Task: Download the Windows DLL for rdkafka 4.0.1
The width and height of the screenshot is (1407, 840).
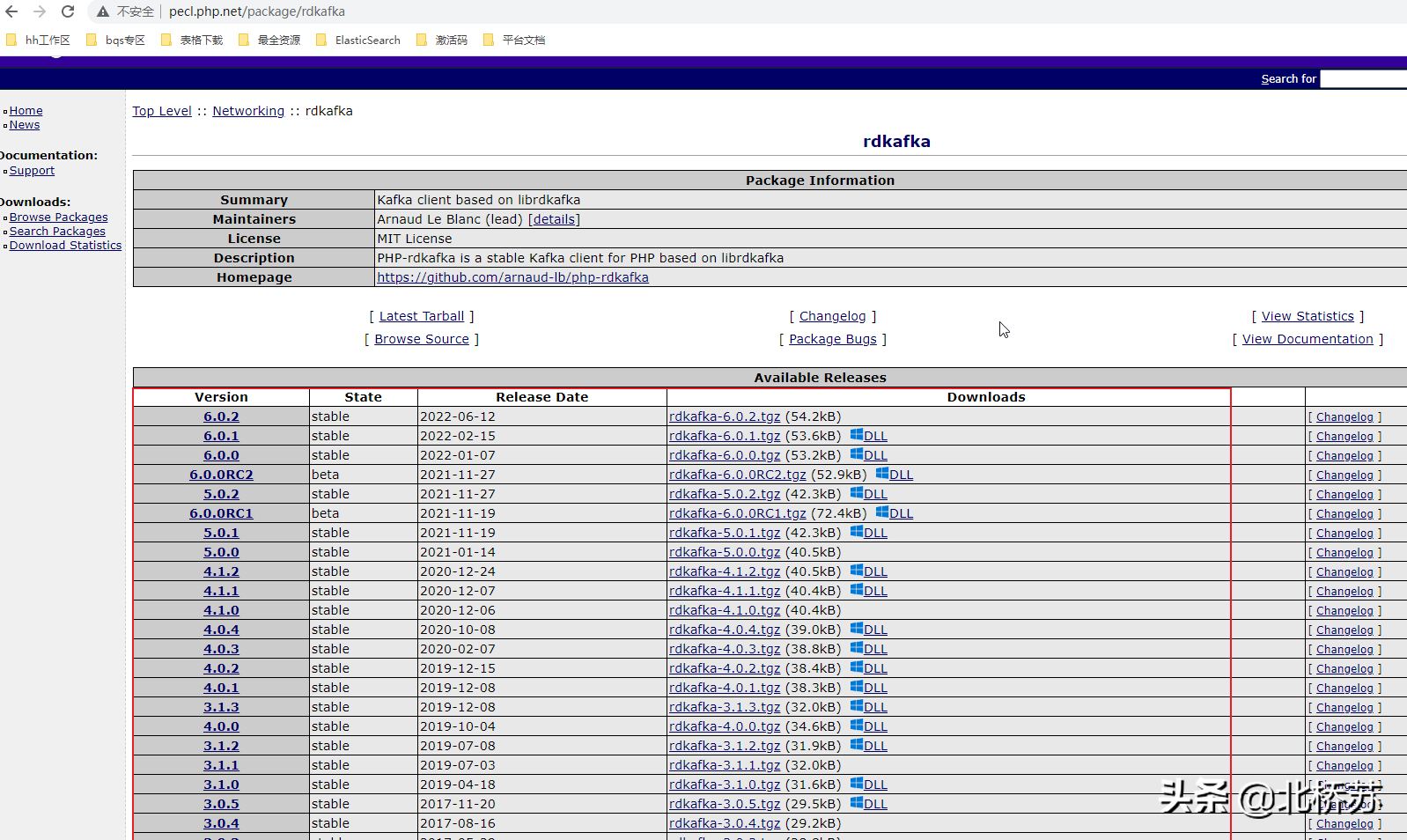Action: pyautogui.click(x=869, y=688)
